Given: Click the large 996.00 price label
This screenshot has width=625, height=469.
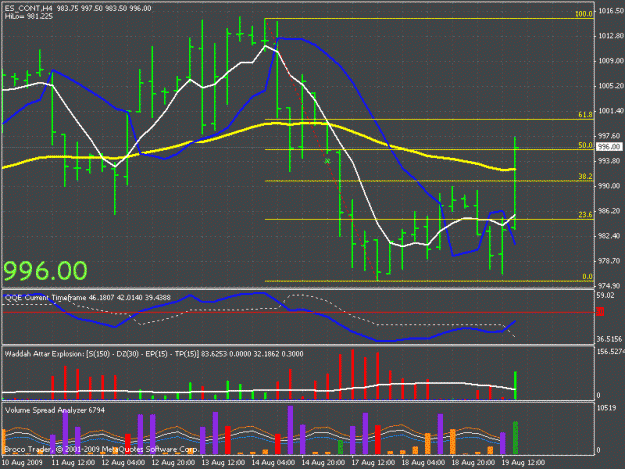Looking at the screenshot, I should (x=45, y=271).
